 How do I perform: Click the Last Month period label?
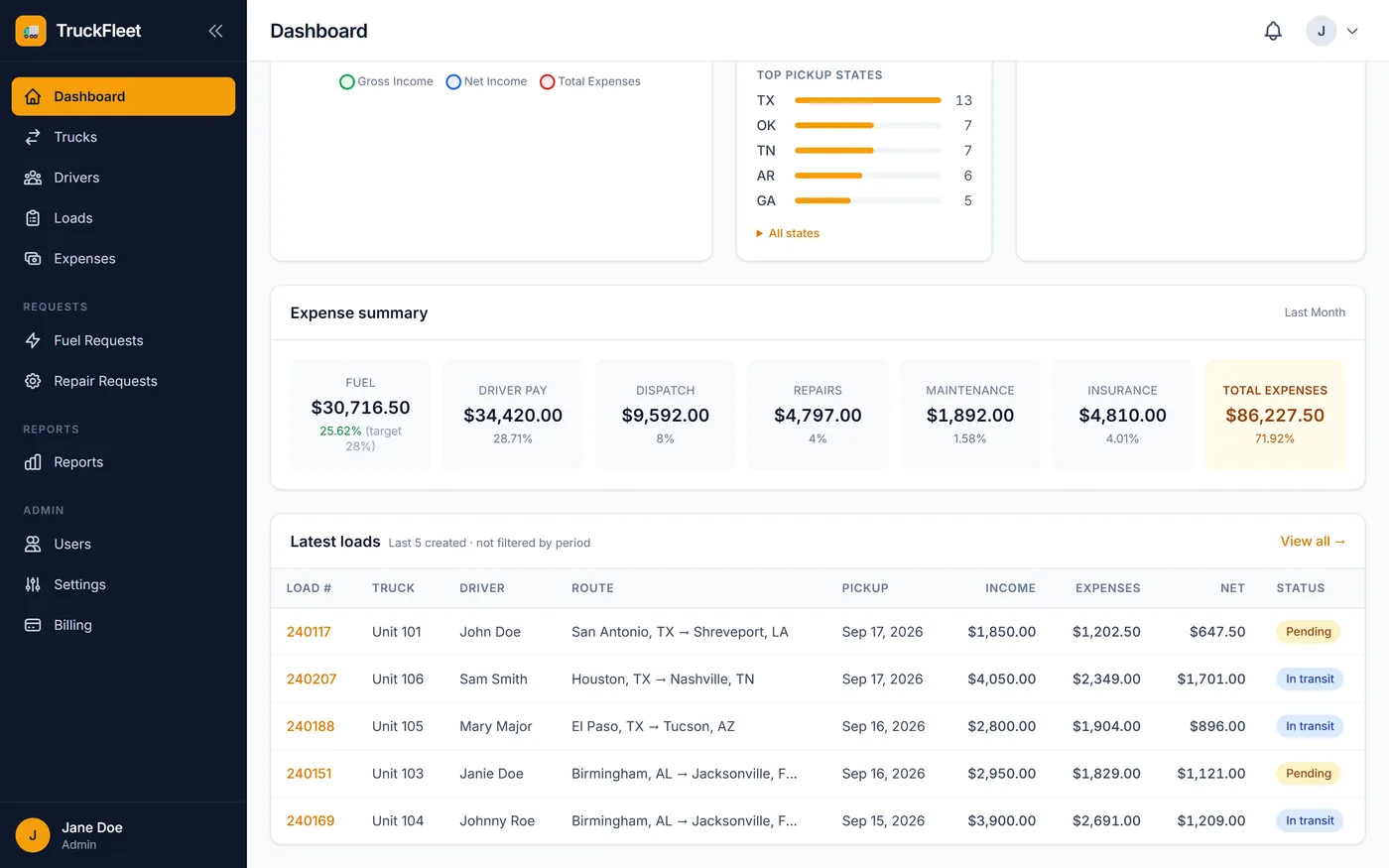(1315, 312)
